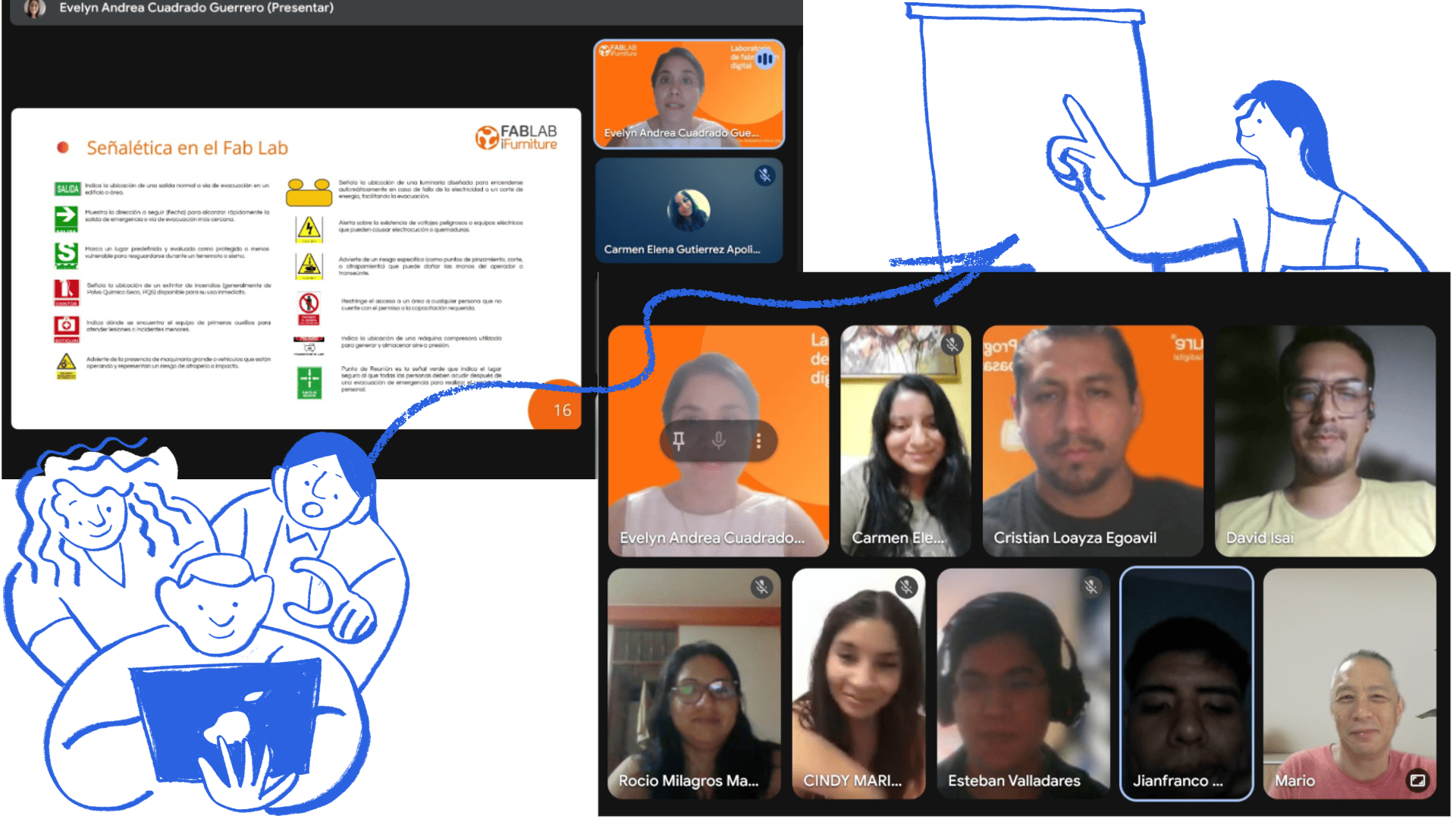
Task: Click audio activity indicator on Evelyn's small tile
Action: (x=765, y=58)
